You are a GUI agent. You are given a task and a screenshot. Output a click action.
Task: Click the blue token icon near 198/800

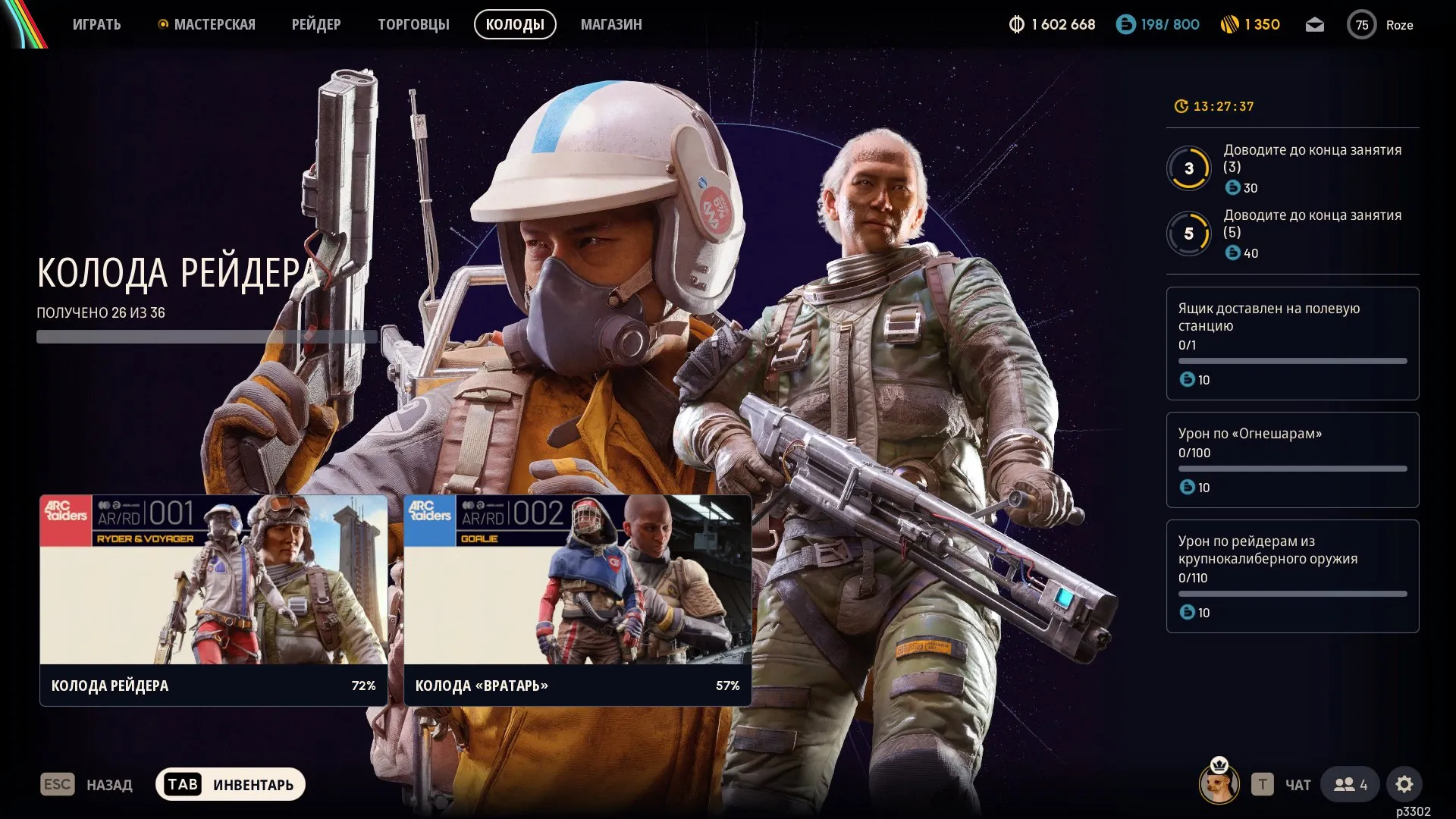click(1126, 25)
